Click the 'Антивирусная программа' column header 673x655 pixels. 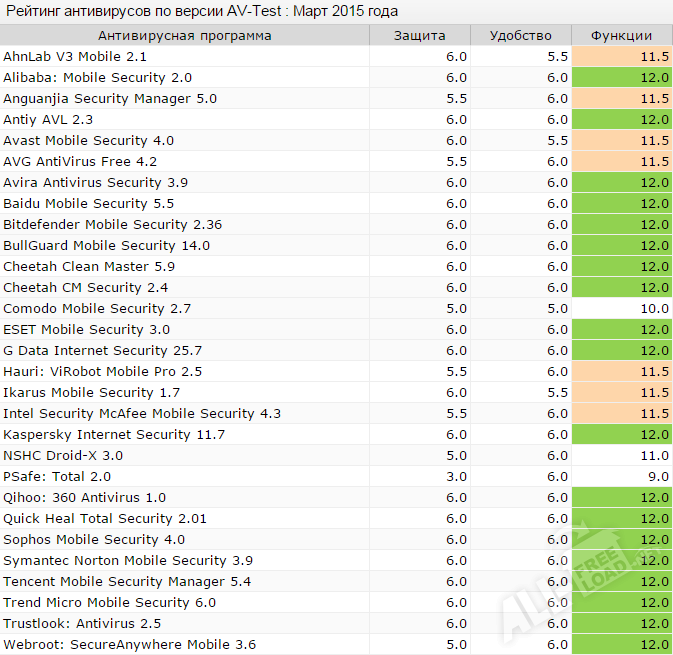tap(184, 36)
